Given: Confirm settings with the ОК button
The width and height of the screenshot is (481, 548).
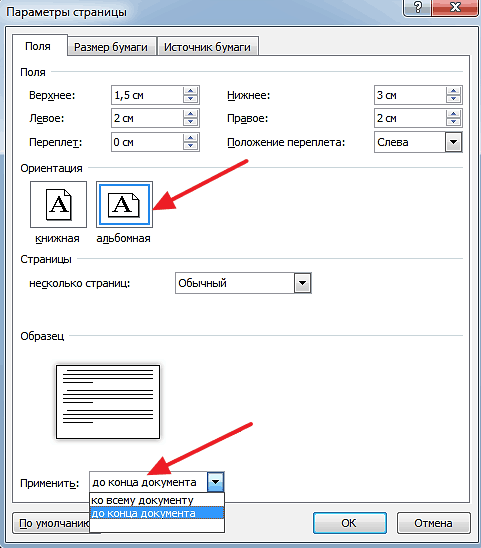Looking at the screenshot, I should pyautogui.click(x=350, y=523).
